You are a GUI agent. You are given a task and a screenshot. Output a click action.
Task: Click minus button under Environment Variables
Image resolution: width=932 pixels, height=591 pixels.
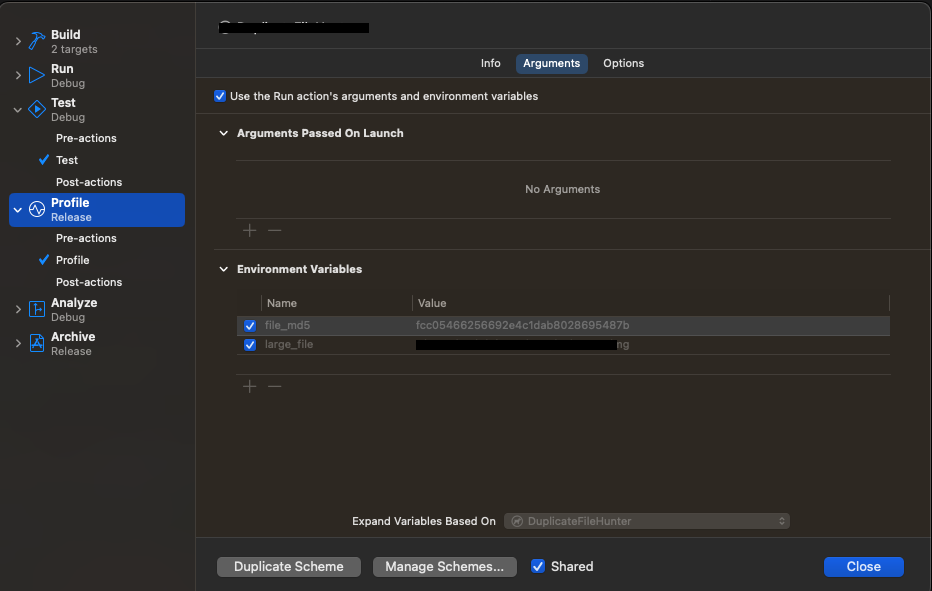(274, 386)
